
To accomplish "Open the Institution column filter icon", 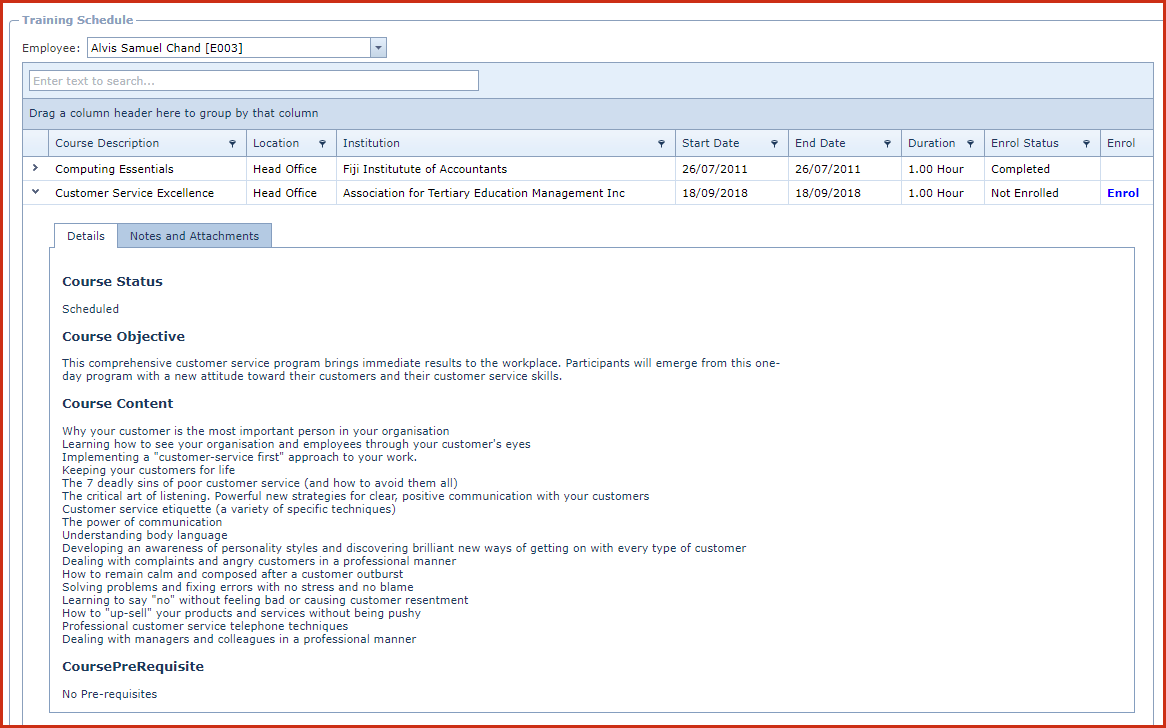I will pyautogui.click(x=661, y=144).
